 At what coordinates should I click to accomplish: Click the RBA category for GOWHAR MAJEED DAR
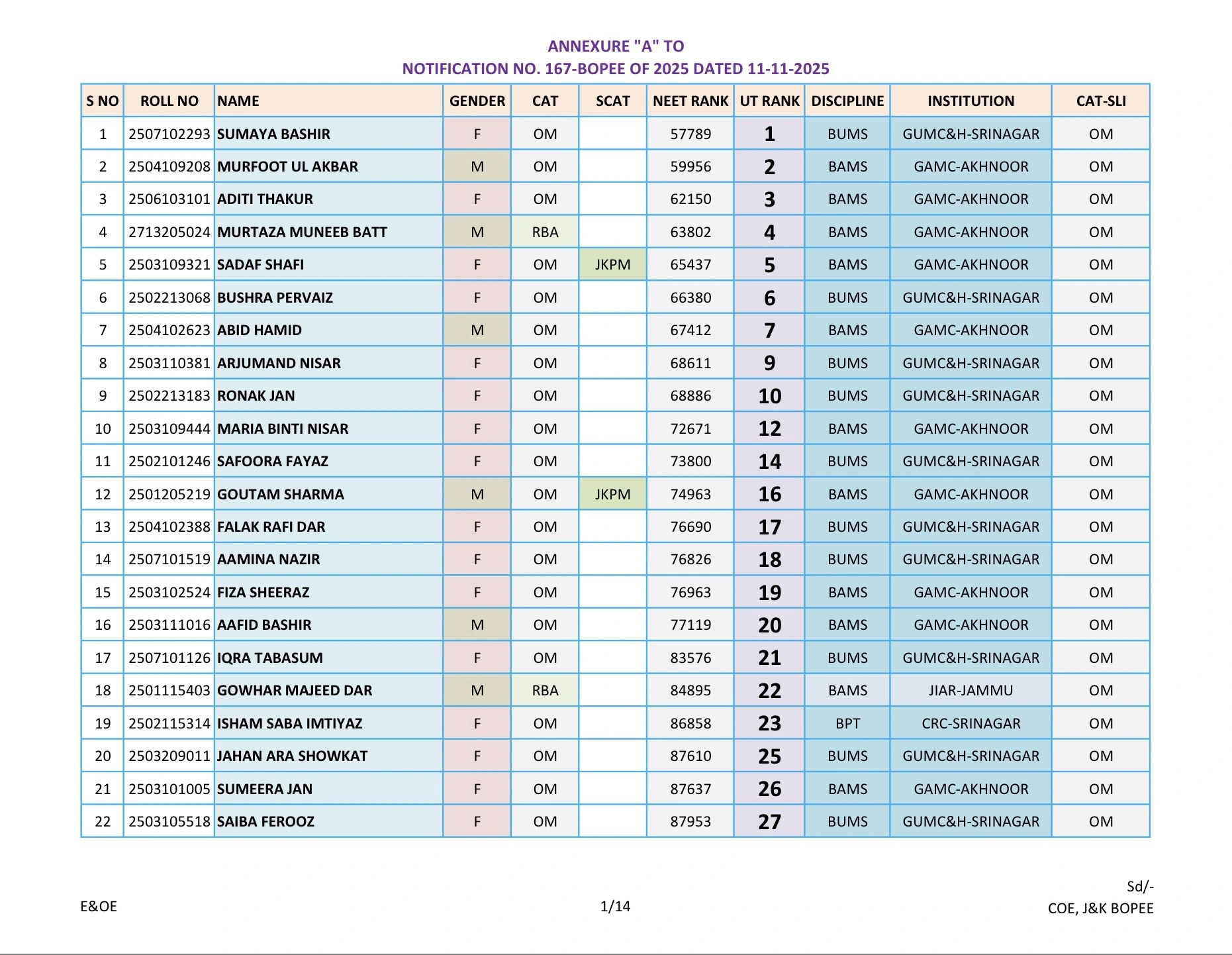(545, 690)
